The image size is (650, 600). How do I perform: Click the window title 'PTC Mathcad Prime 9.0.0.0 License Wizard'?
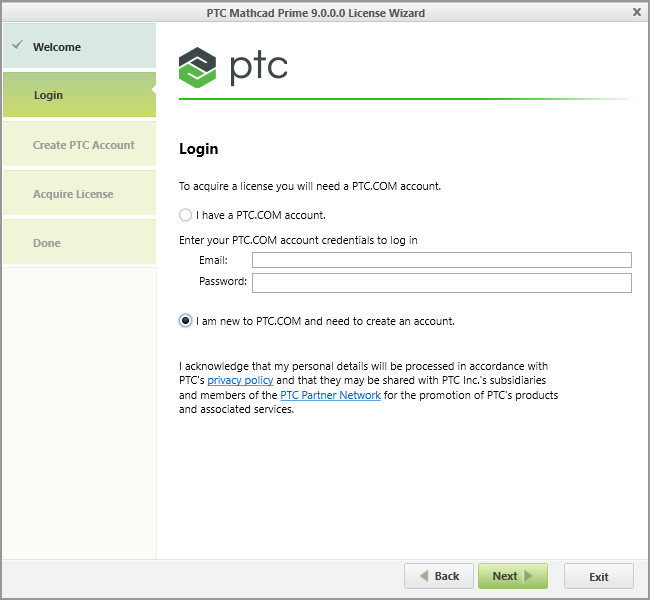[315, 13]
